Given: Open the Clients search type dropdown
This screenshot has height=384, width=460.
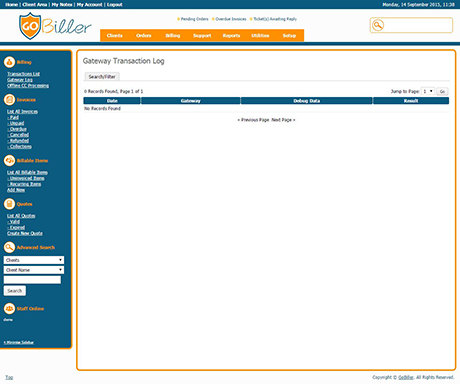Looking at the screenshot, I should click(34, 260).
